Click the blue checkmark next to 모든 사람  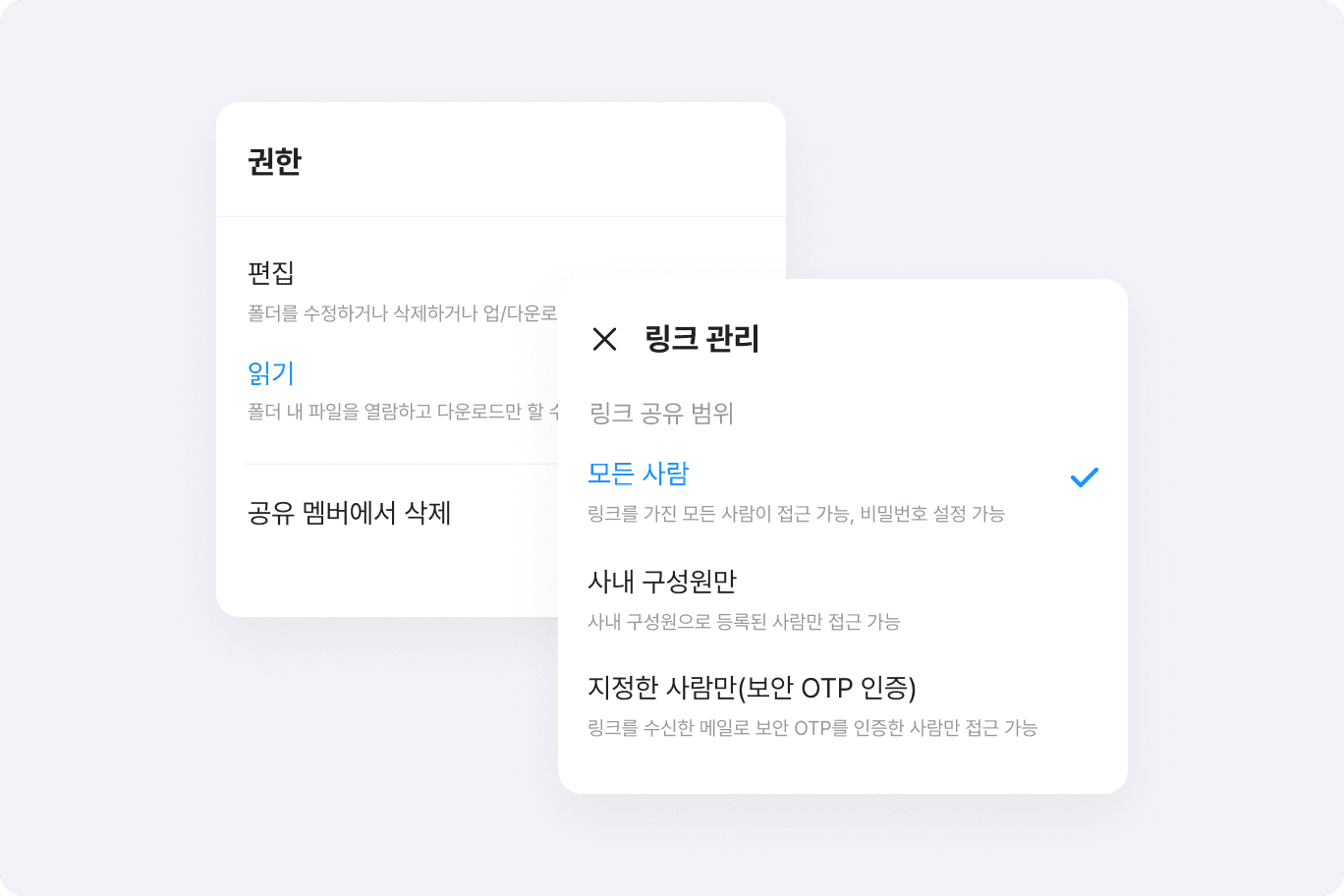[x=1084, y=477]
